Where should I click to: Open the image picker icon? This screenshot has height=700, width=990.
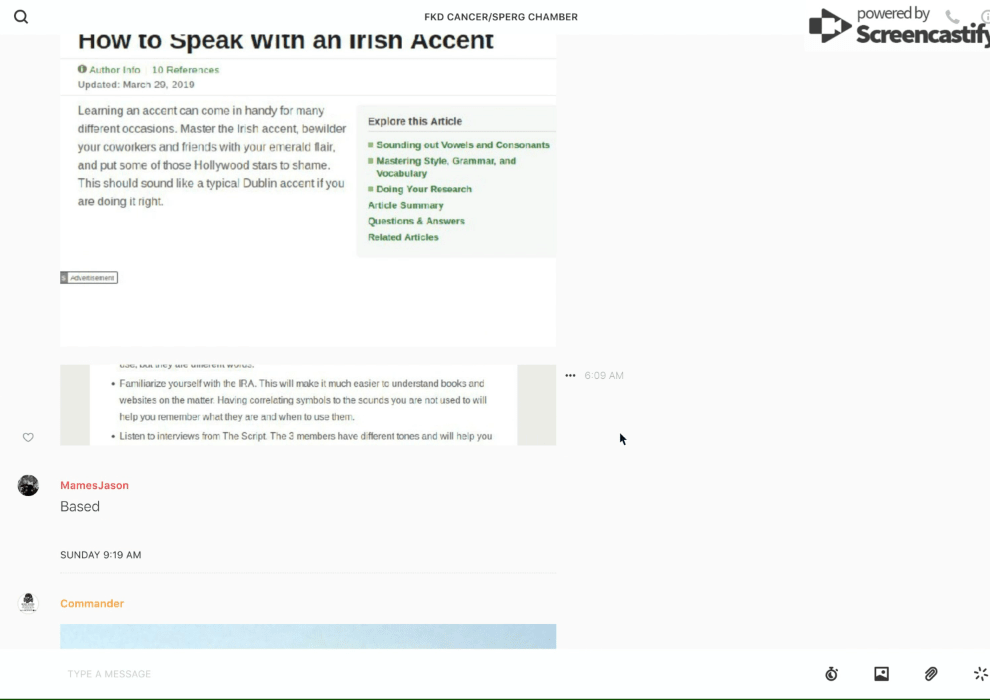pos(881,674)
